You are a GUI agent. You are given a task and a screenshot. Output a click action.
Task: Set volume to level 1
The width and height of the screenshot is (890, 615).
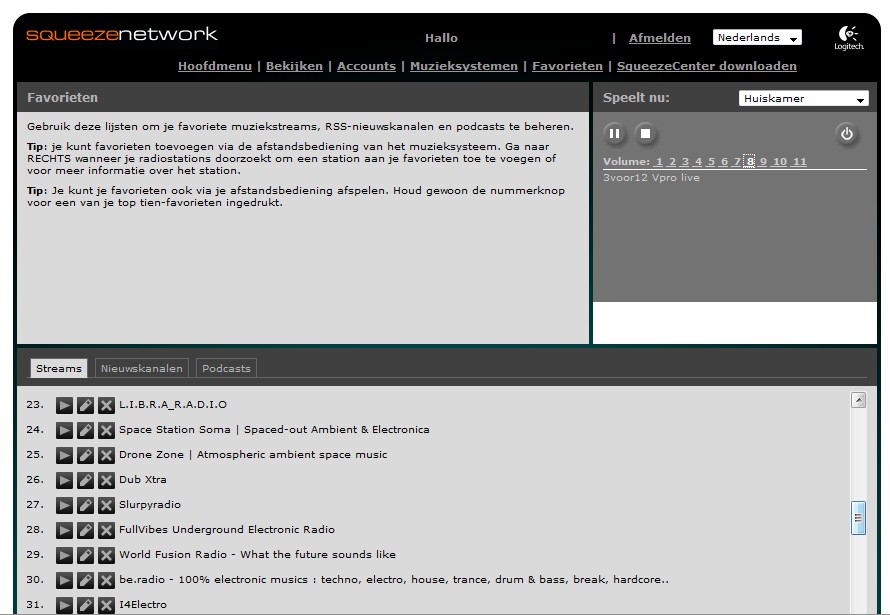coord(659,162)
